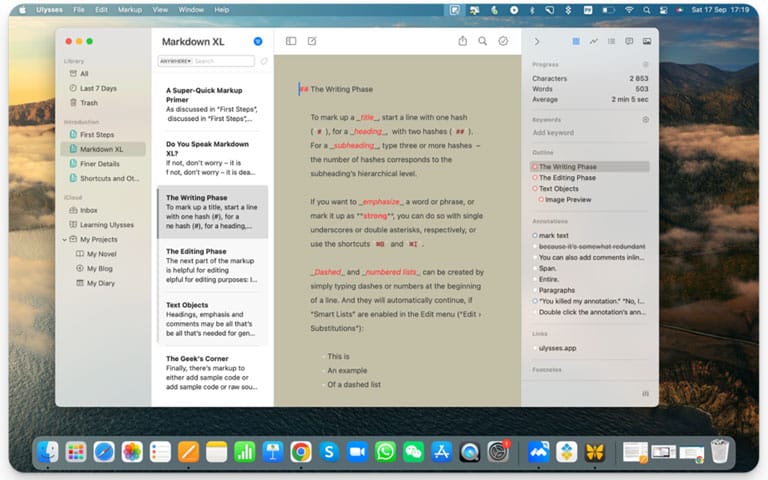The image size is (768, 480).
Task: Show the overview dashboard tab icon
Action: coord(576,42)
